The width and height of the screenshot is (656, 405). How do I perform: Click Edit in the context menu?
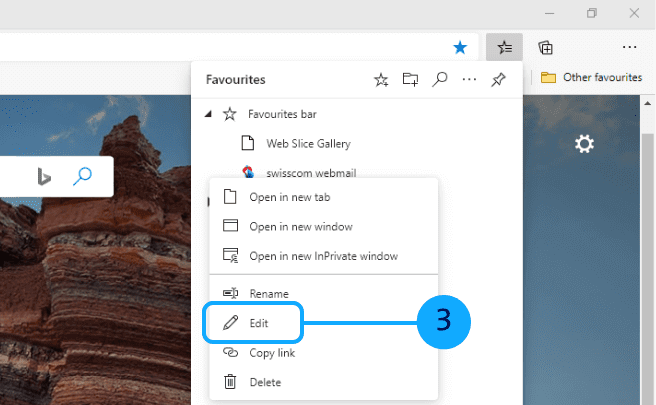(259, 323)
